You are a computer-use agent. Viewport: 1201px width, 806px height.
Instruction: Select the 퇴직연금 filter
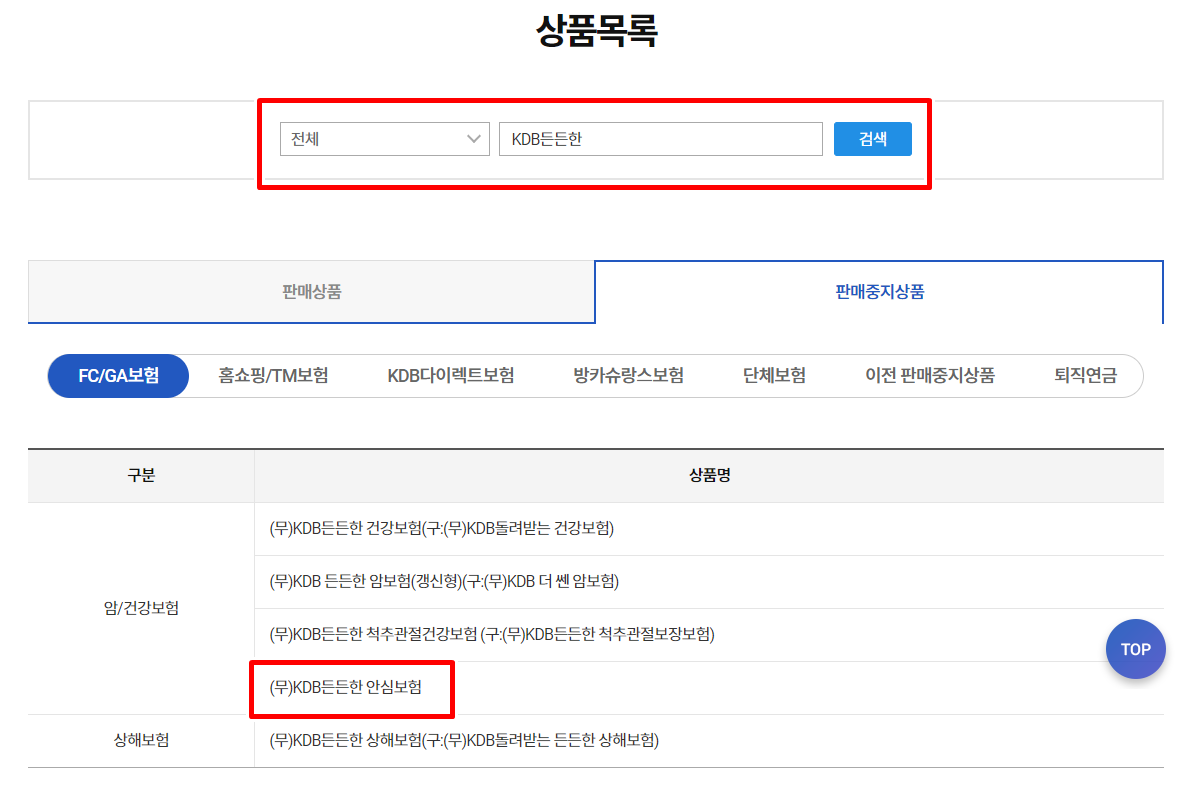point(1085,376)
